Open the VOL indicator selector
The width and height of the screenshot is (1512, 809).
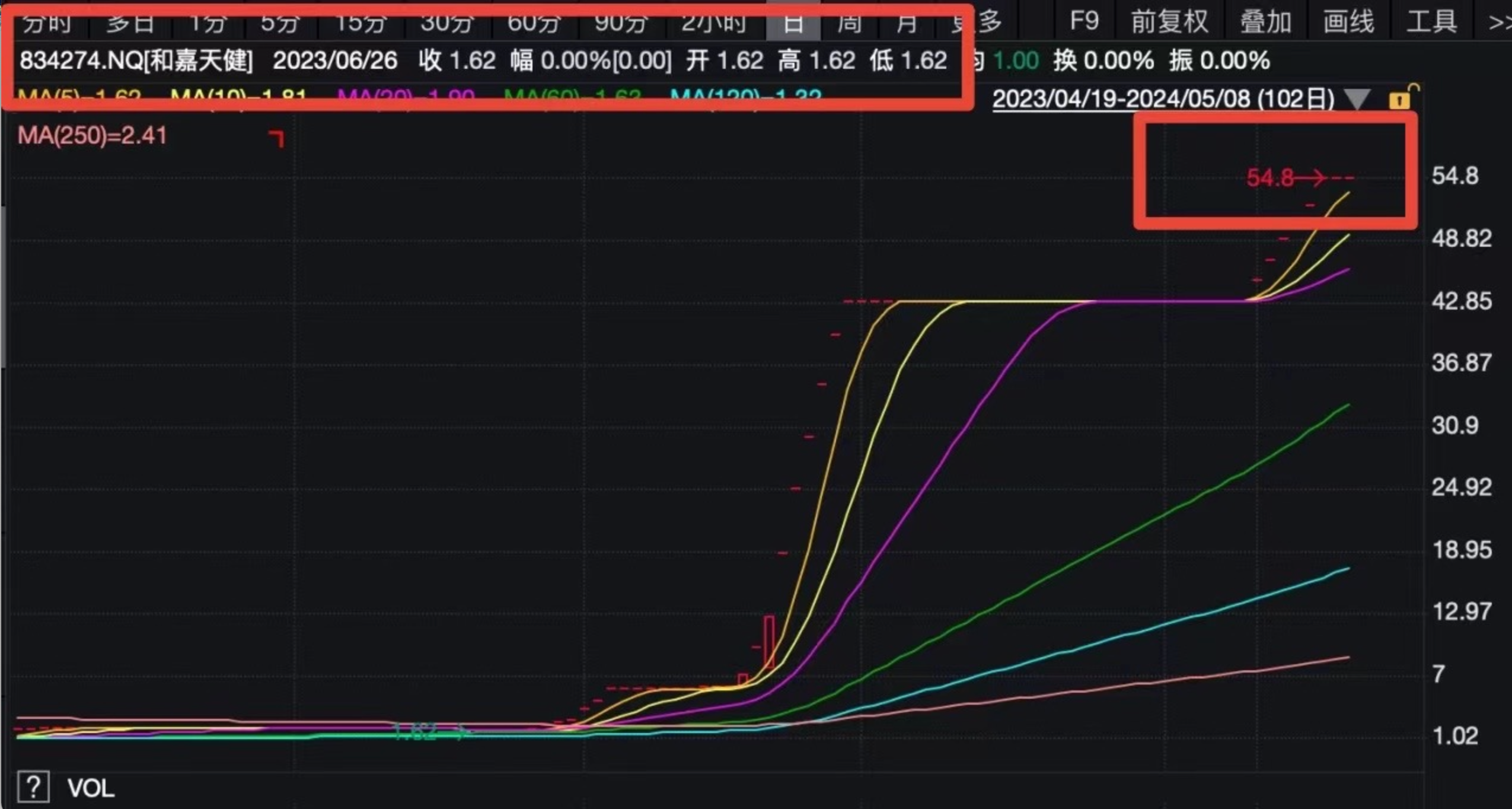pos(91,788)
